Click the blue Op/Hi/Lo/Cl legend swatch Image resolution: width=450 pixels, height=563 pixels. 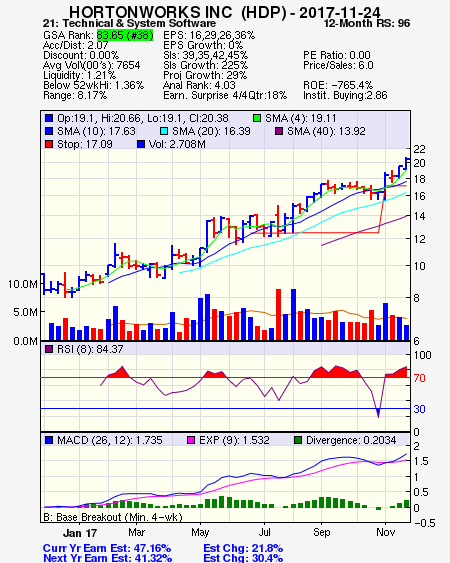click(x=49, y=118)
